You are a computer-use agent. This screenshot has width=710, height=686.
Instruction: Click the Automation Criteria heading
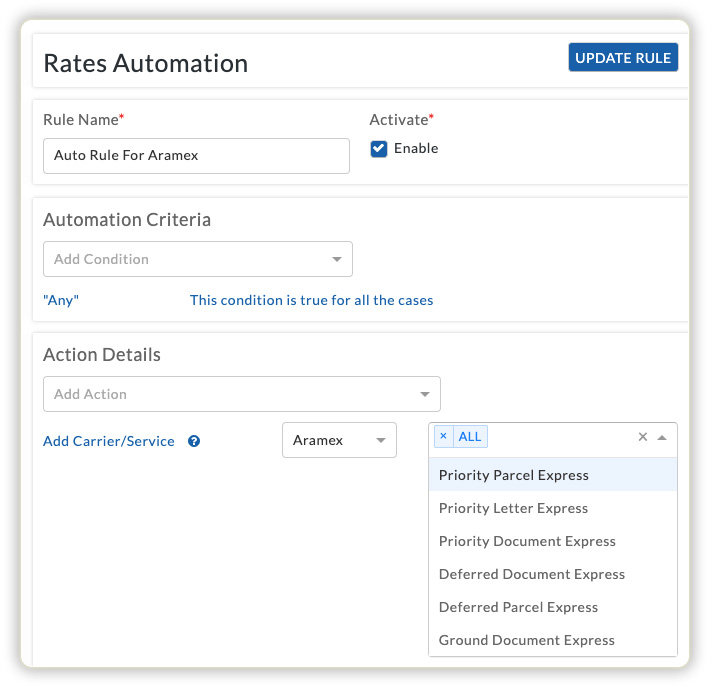point(127,220)
